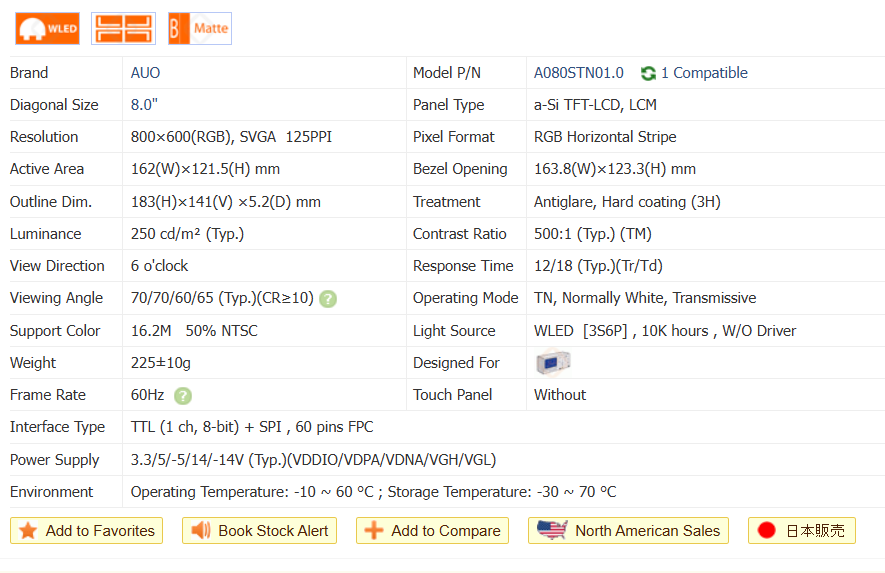
Task: Click the orange panel layout badge
Action: pos(123,28)
